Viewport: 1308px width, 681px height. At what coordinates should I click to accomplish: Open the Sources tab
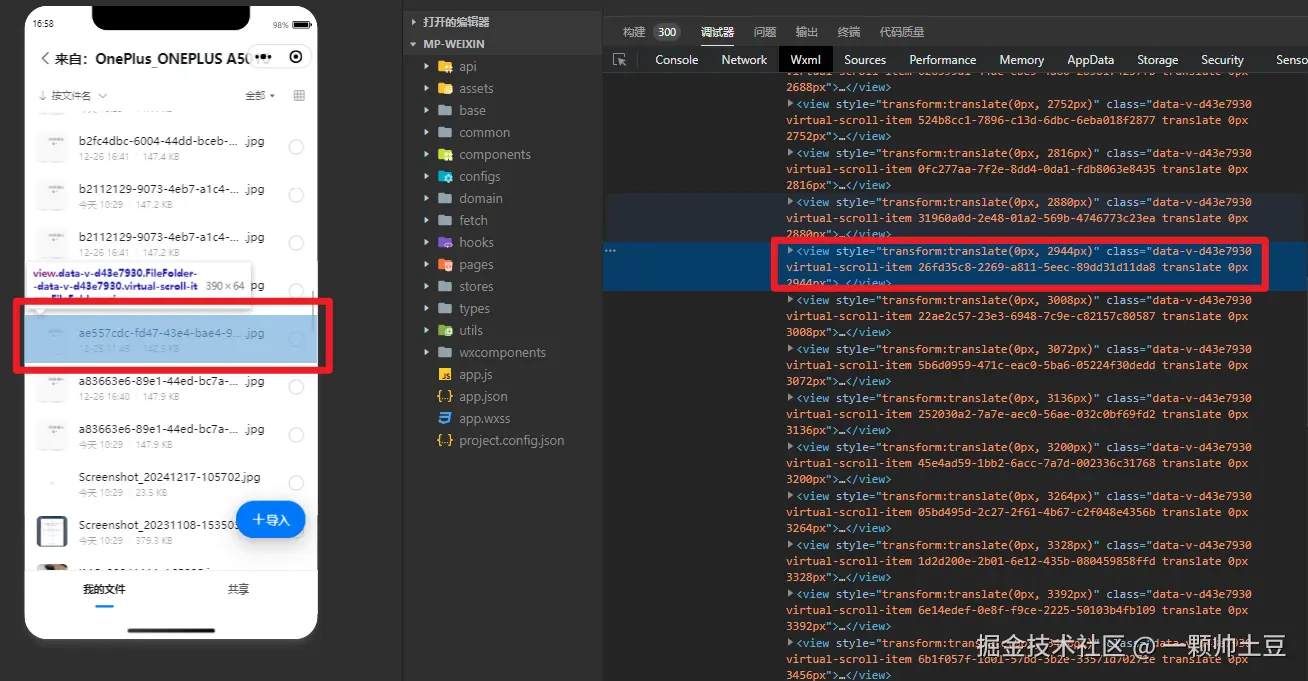865,60
